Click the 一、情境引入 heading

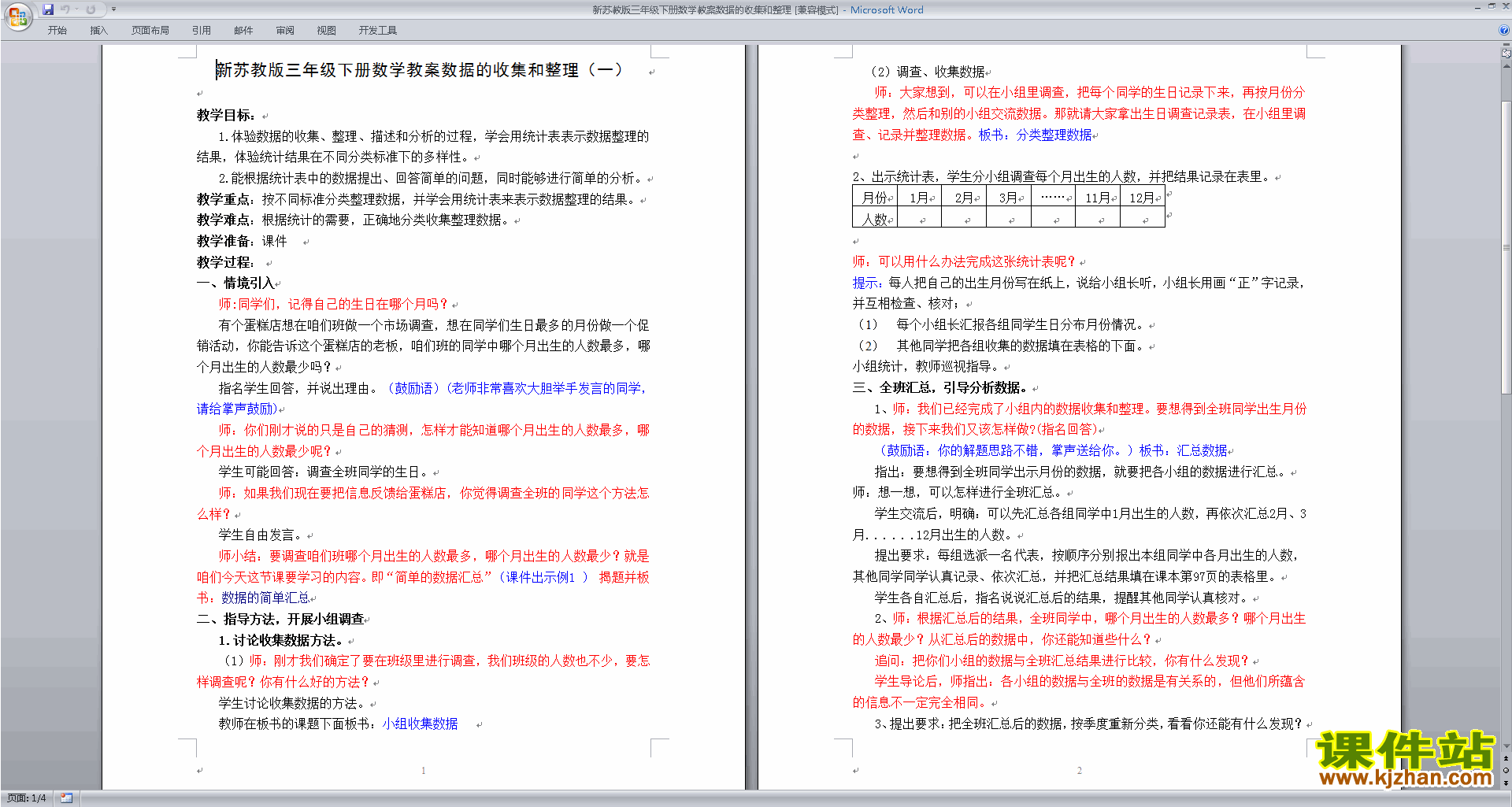click(x=235, y=283)
